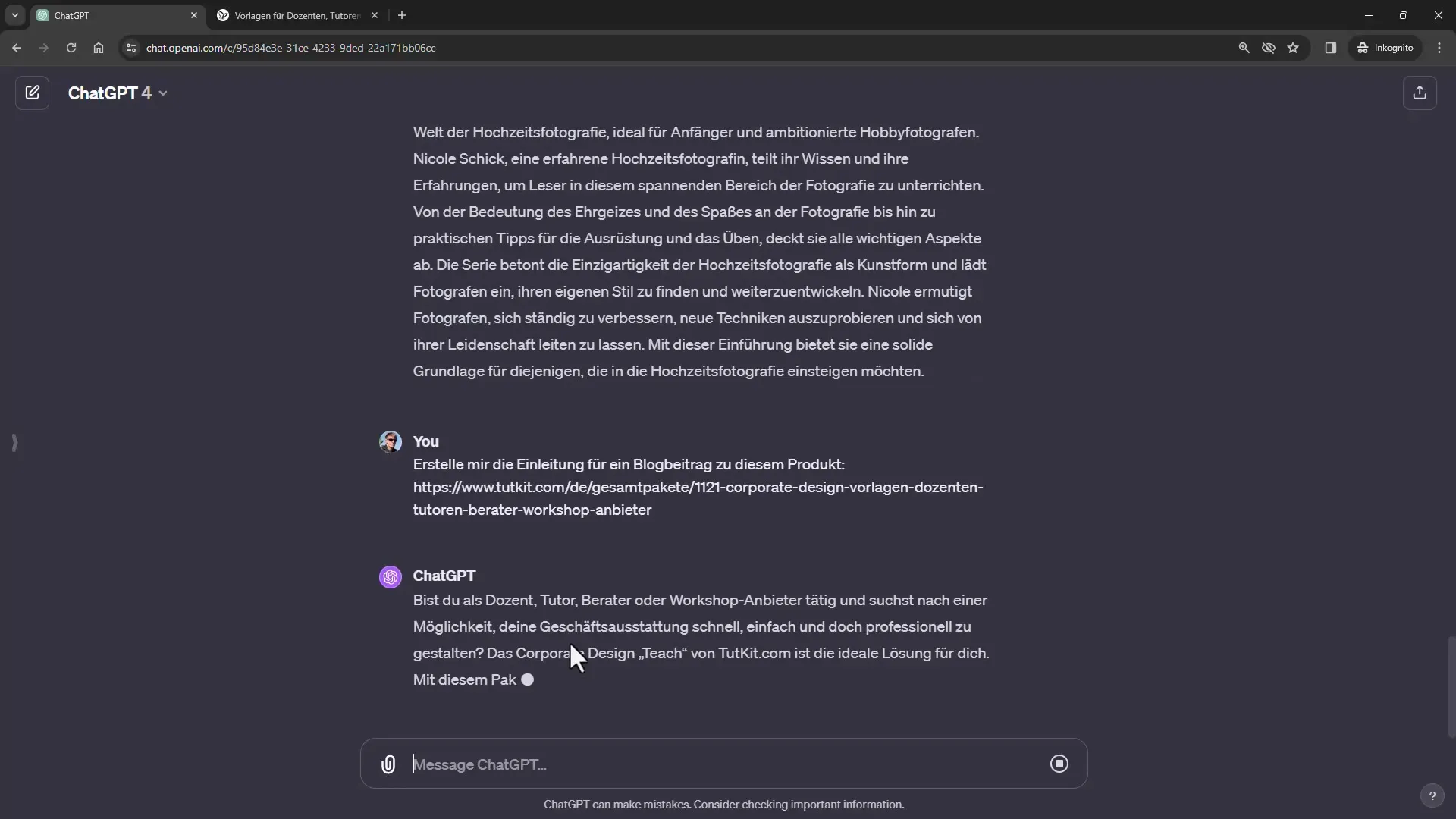Open the tab search dropdown arrow
Viewport: 1456px width, 819px height.
pyautogui.click(x=14, y=15)
